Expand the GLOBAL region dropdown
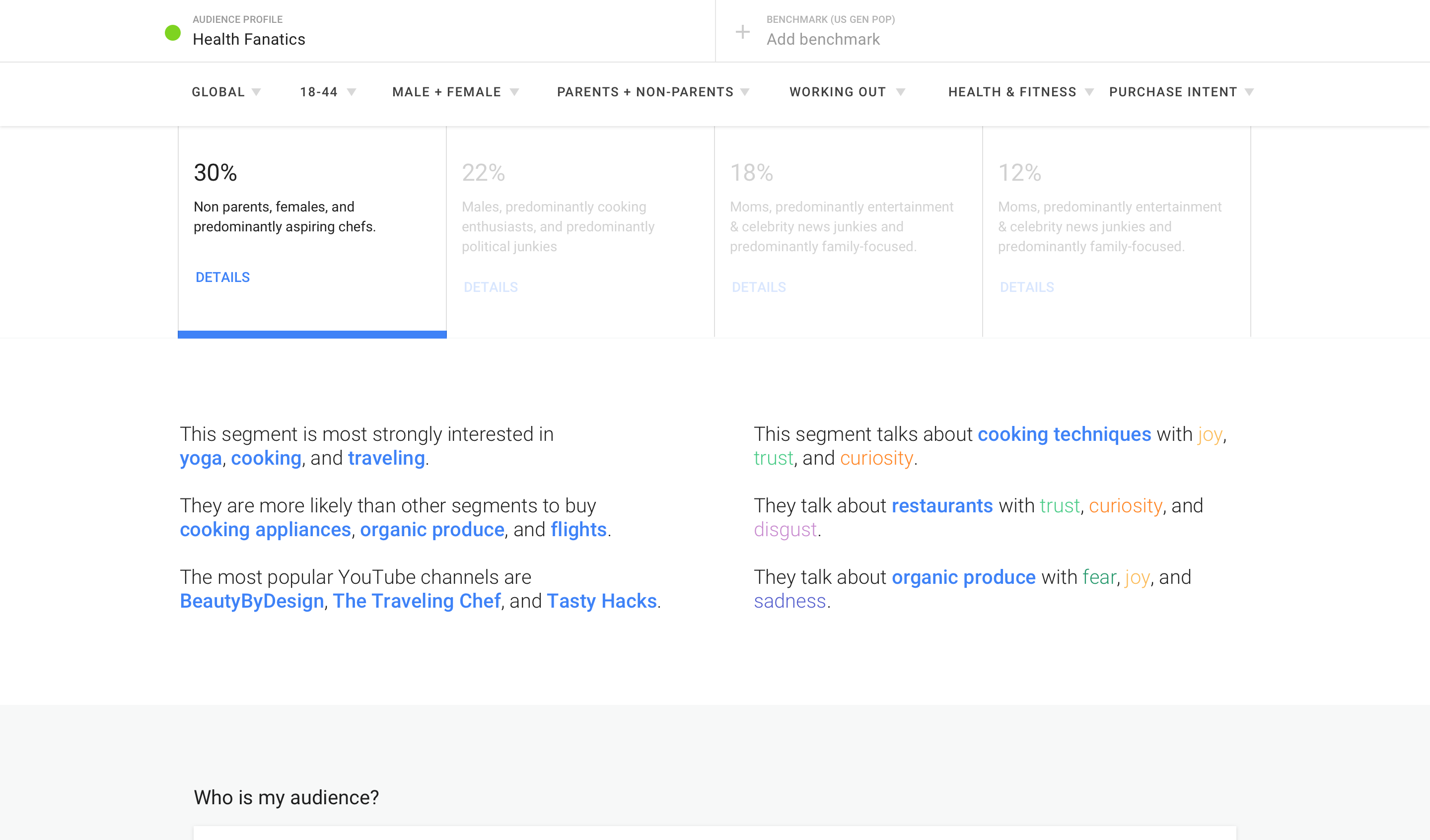 226,92
